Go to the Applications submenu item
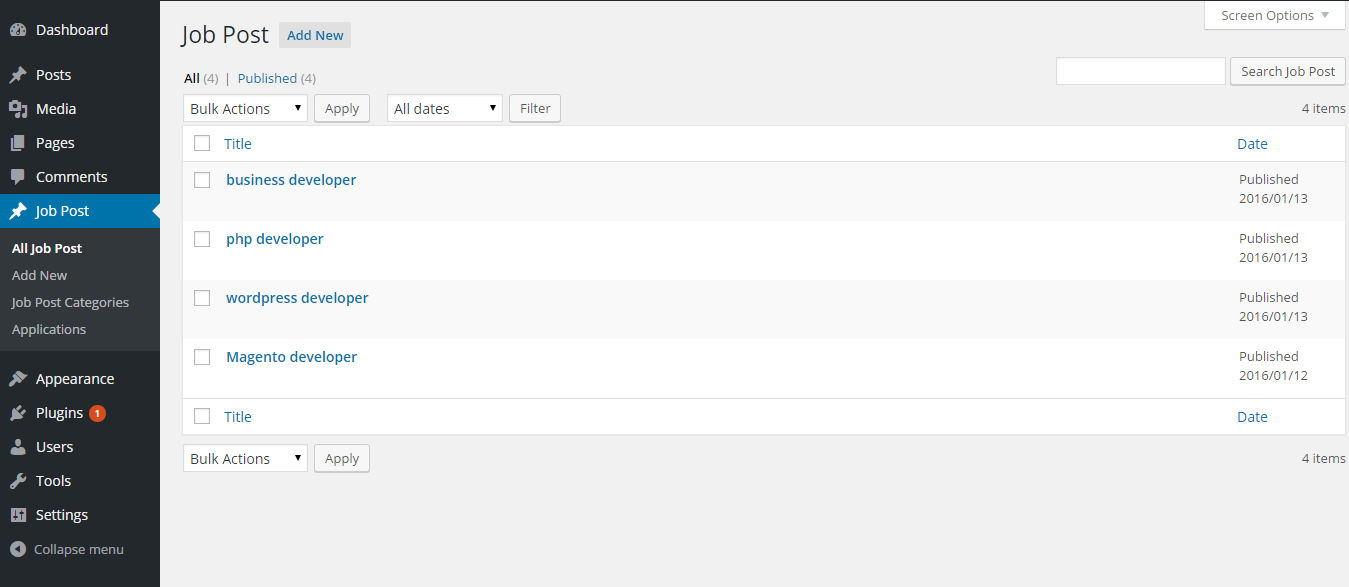This screenshot has width=1349, height=587. coord(49,329)
